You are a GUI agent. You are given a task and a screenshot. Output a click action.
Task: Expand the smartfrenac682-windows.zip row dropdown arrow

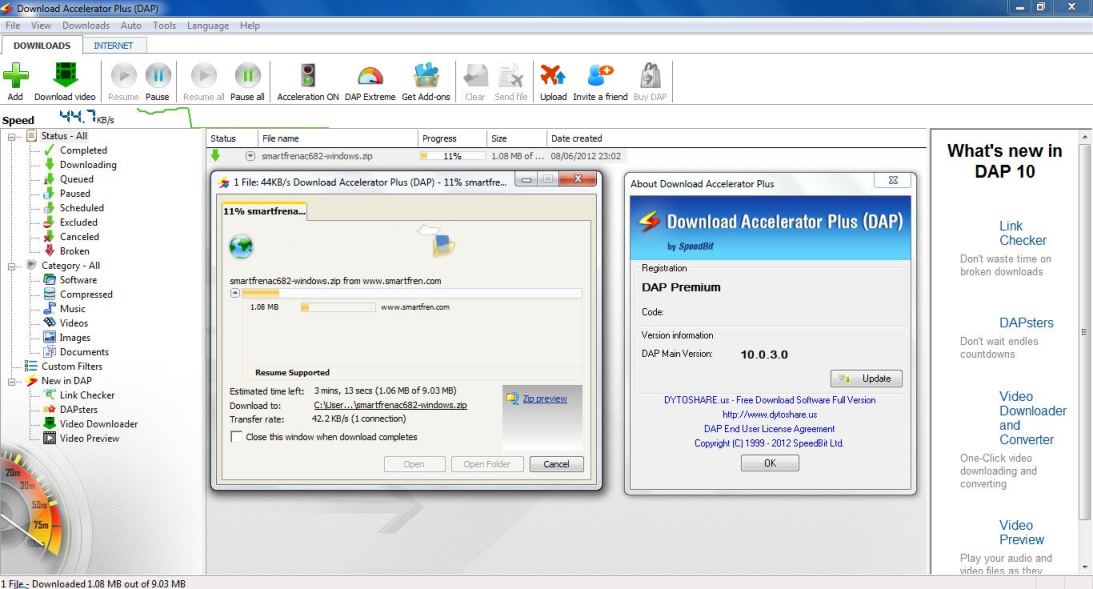tap(250, 156)
